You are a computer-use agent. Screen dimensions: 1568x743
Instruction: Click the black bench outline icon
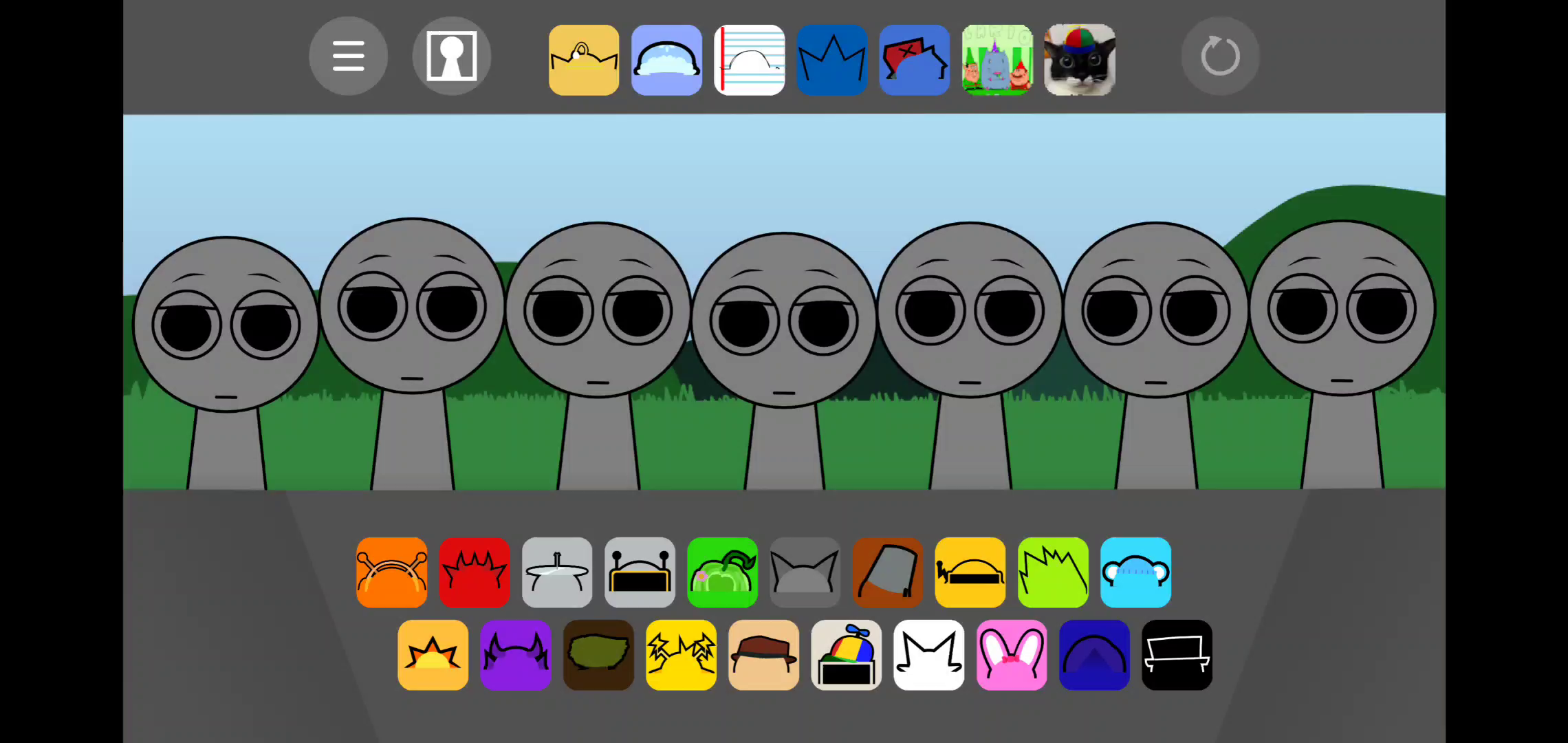1177,655
